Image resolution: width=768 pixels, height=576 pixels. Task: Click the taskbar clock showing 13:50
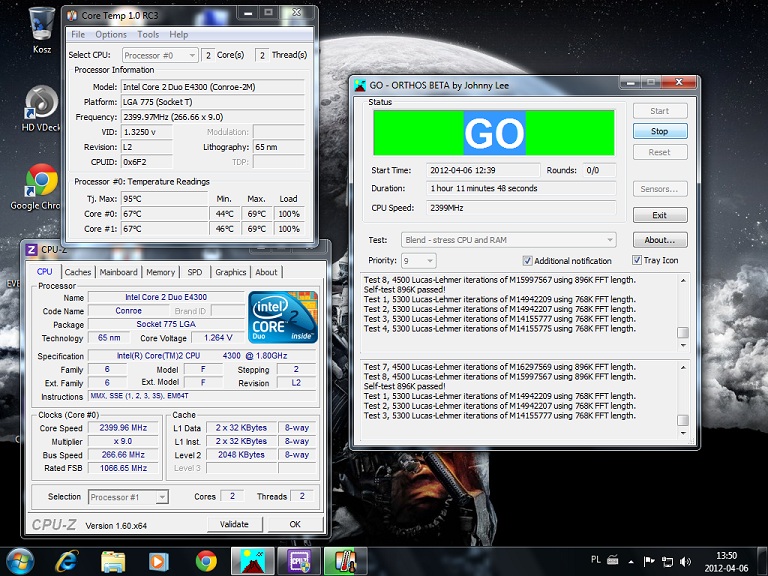(726, 562)
